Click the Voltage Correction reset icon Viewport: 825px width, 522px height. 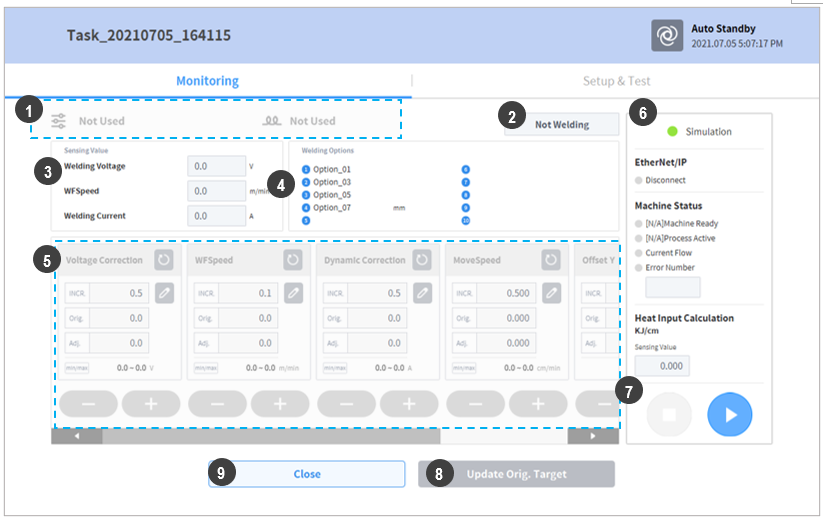click(164, 260)
